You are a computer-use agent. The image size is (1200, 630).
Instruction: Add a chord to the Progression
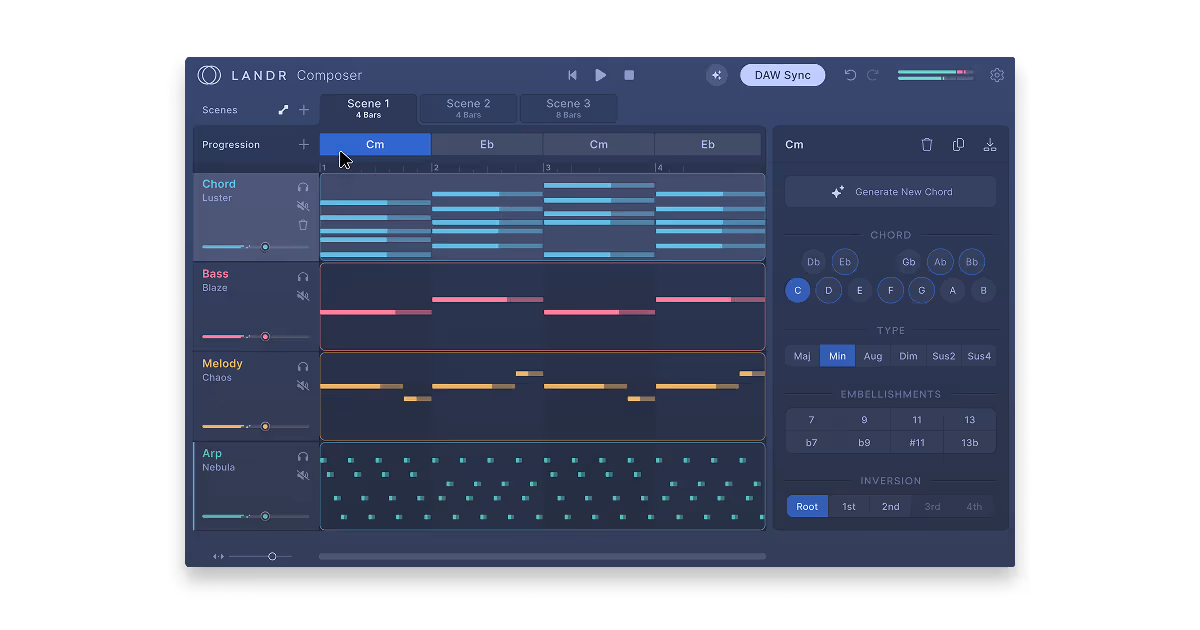pyautogui.click(x=304, y=145)
